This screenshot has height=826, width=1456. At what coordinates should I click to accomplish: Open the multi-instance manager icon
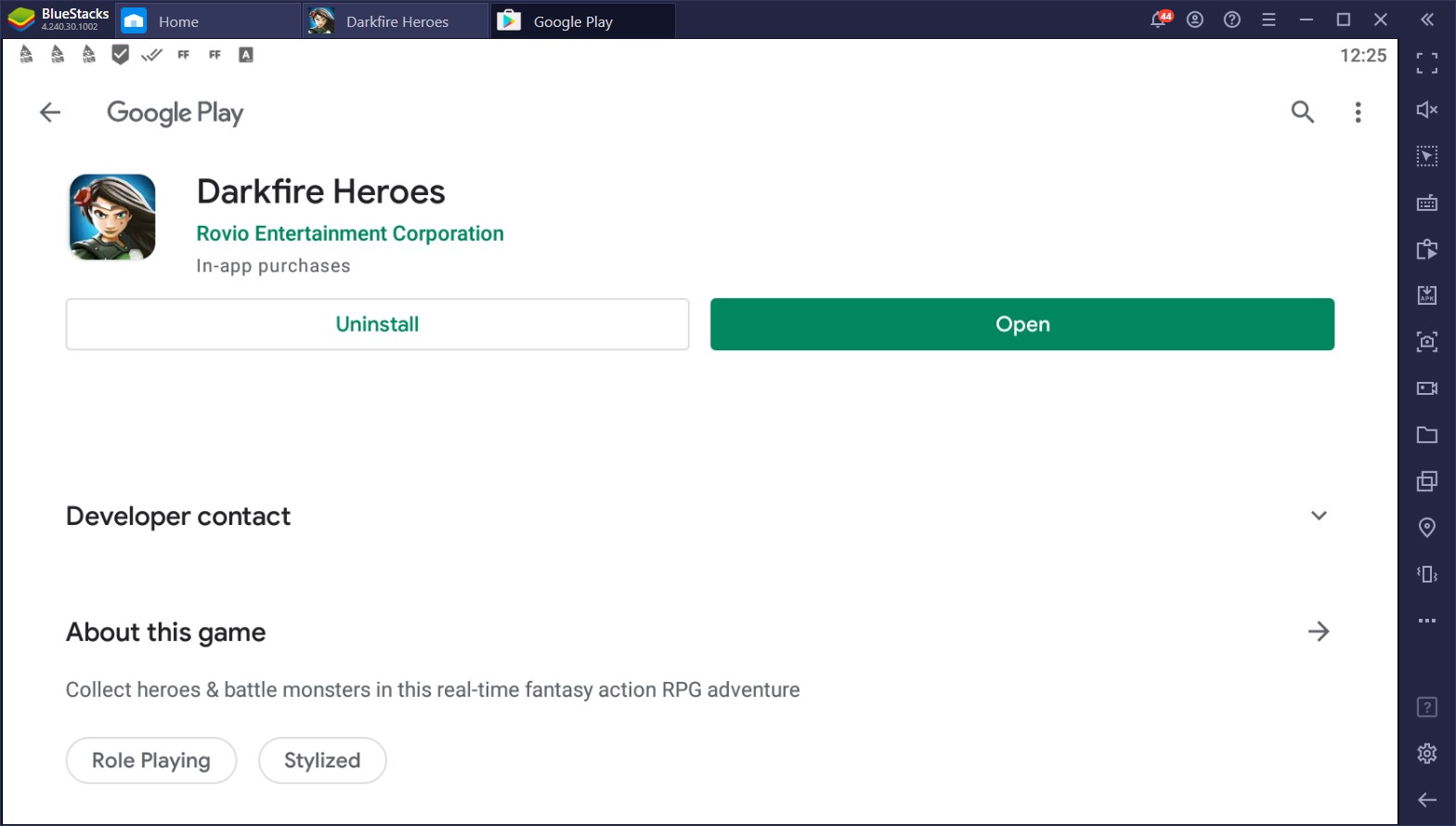tap(1427, 481)
